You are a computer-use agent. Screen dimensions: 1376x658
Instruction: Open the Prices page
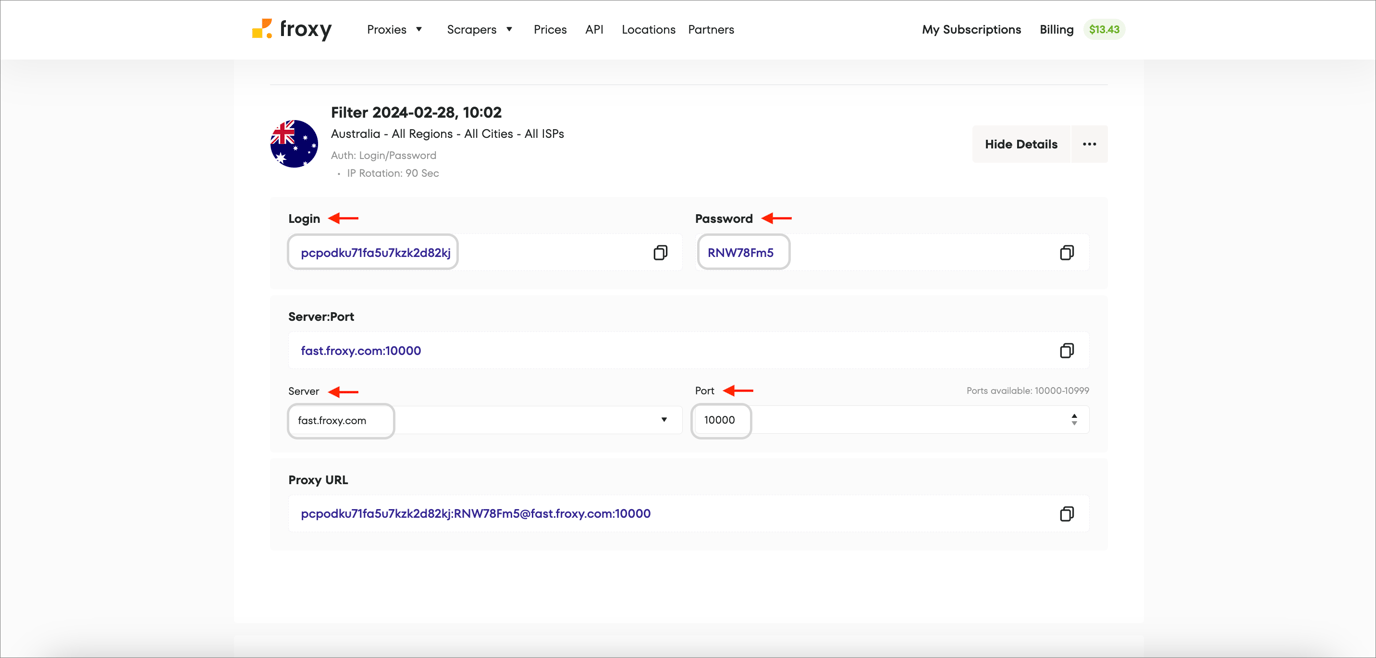550,29
